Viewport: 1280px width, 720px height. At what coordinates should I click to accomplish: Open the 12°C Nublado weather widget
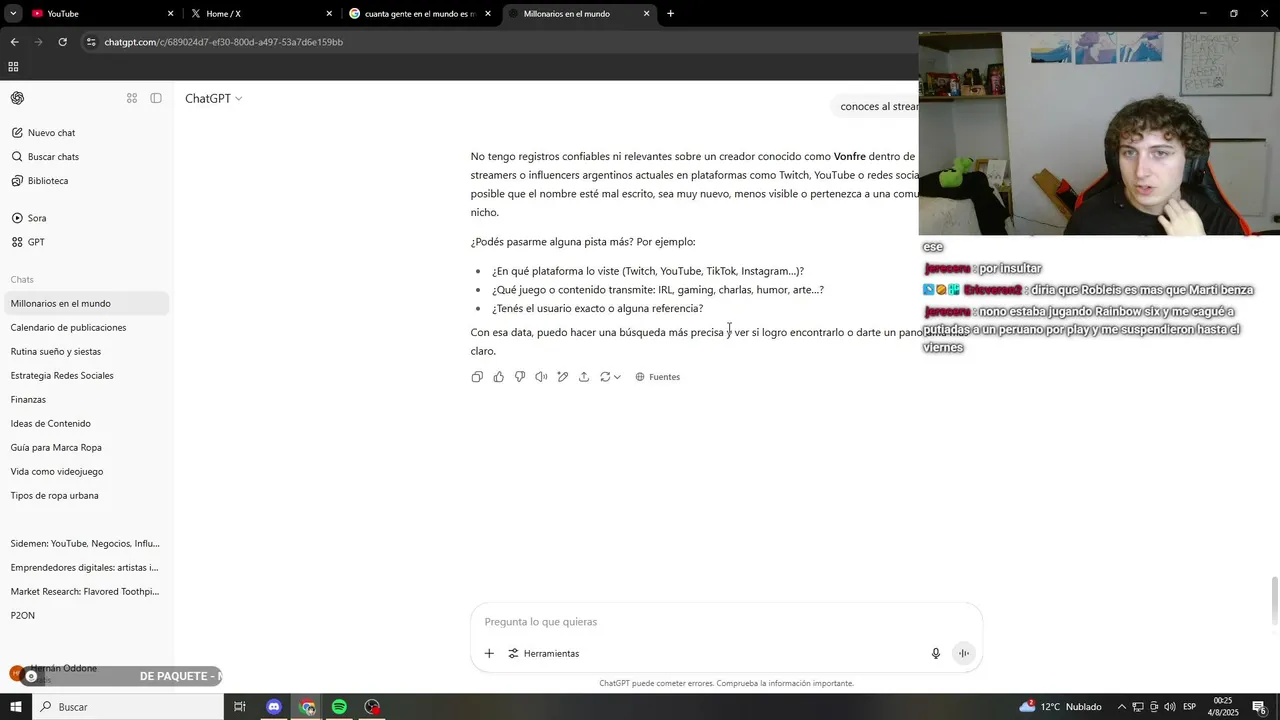tap(1061, 707)
